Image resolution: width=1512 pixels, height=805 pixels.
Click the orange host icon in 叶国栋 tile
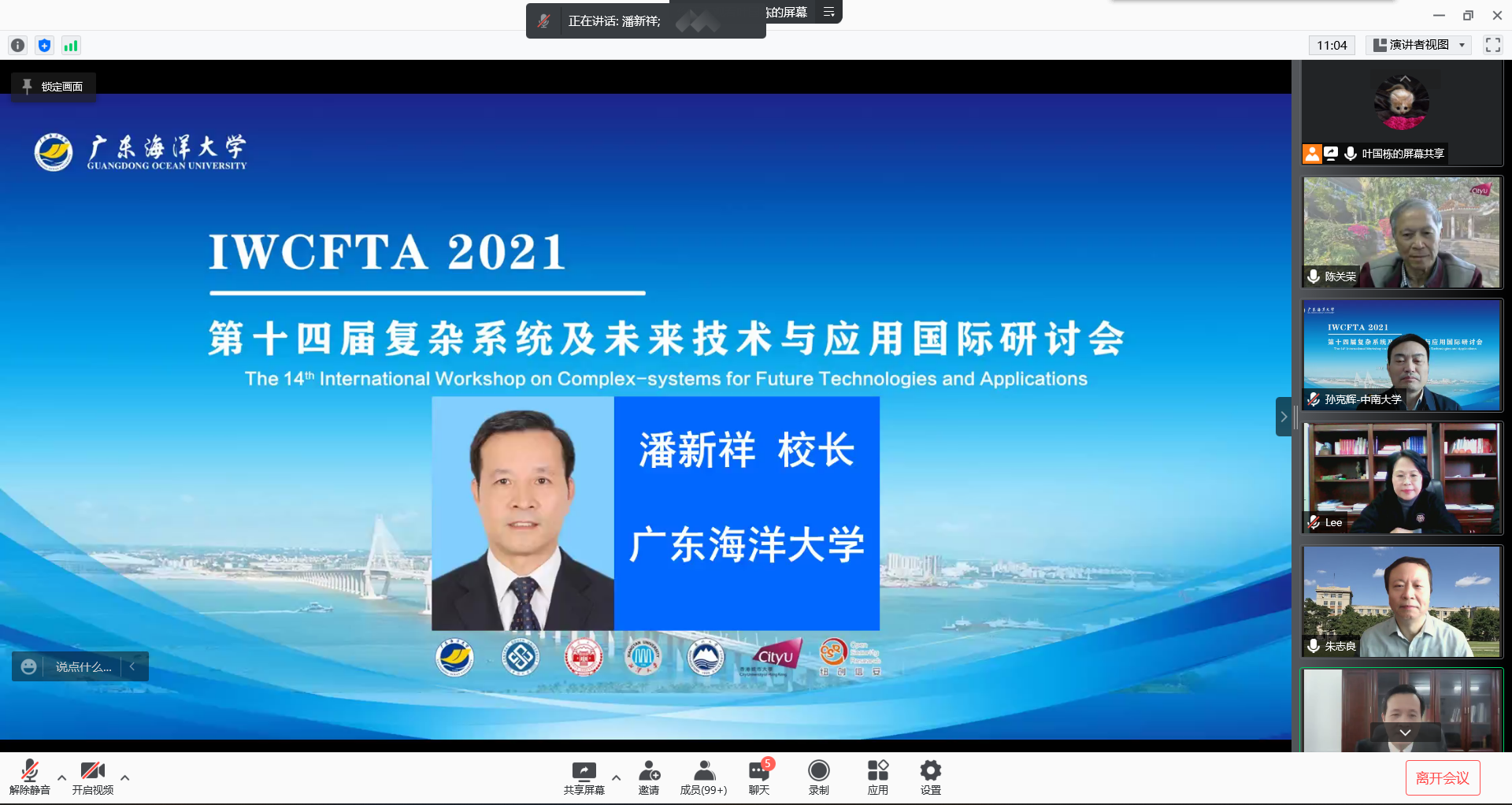tap(1312, 154)
